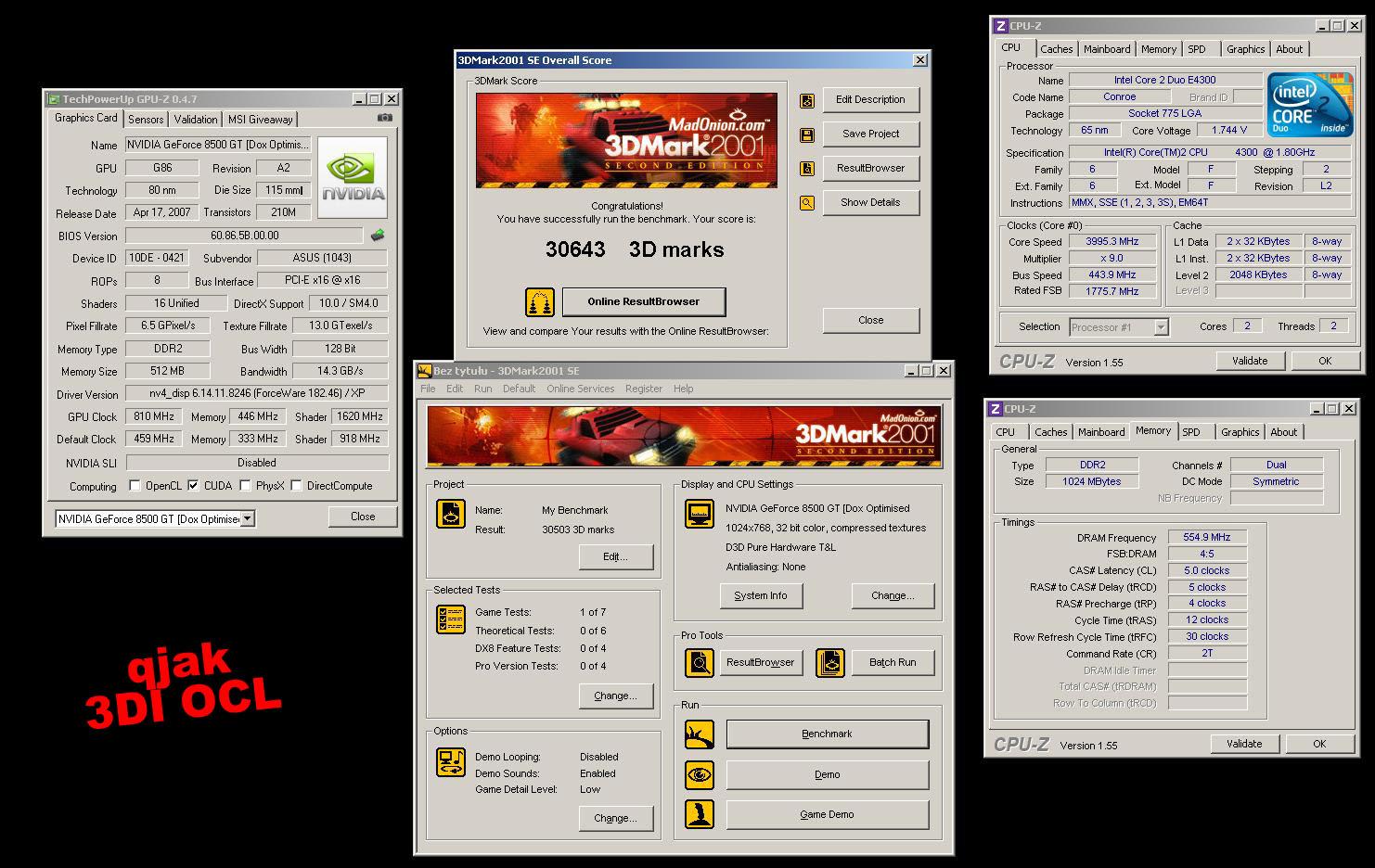Viewport: 1375px width, 868px height.
Task: Click the System Info button
Action: (761, 596)
